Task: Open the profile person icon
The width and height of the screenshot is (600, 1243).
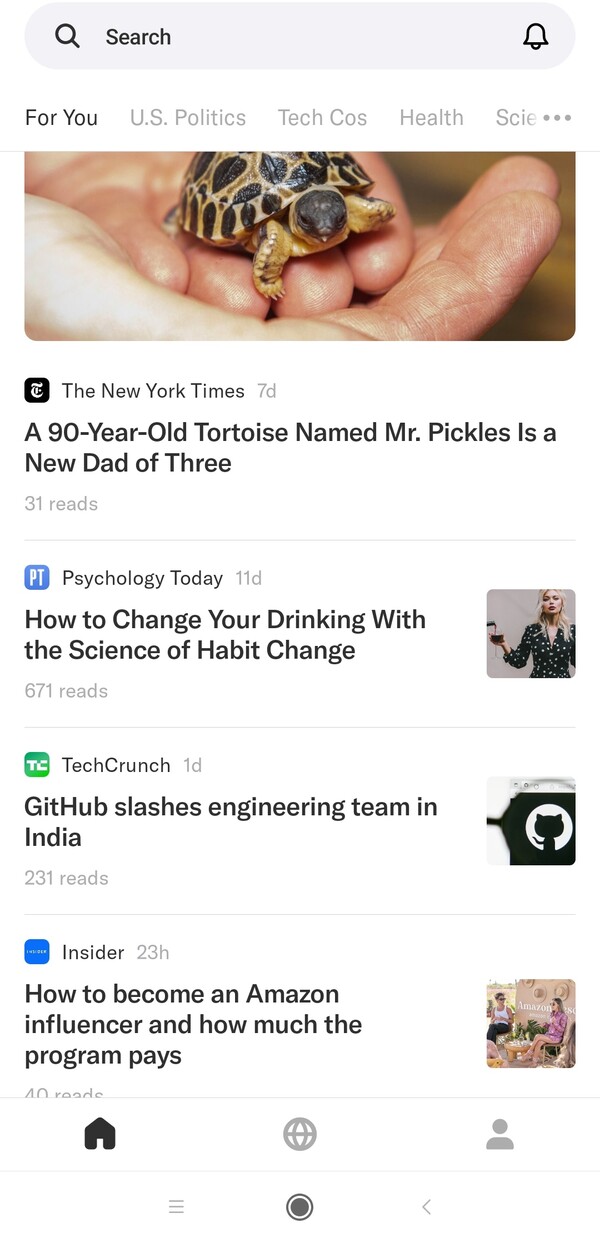Action: tap(500, 1134)
